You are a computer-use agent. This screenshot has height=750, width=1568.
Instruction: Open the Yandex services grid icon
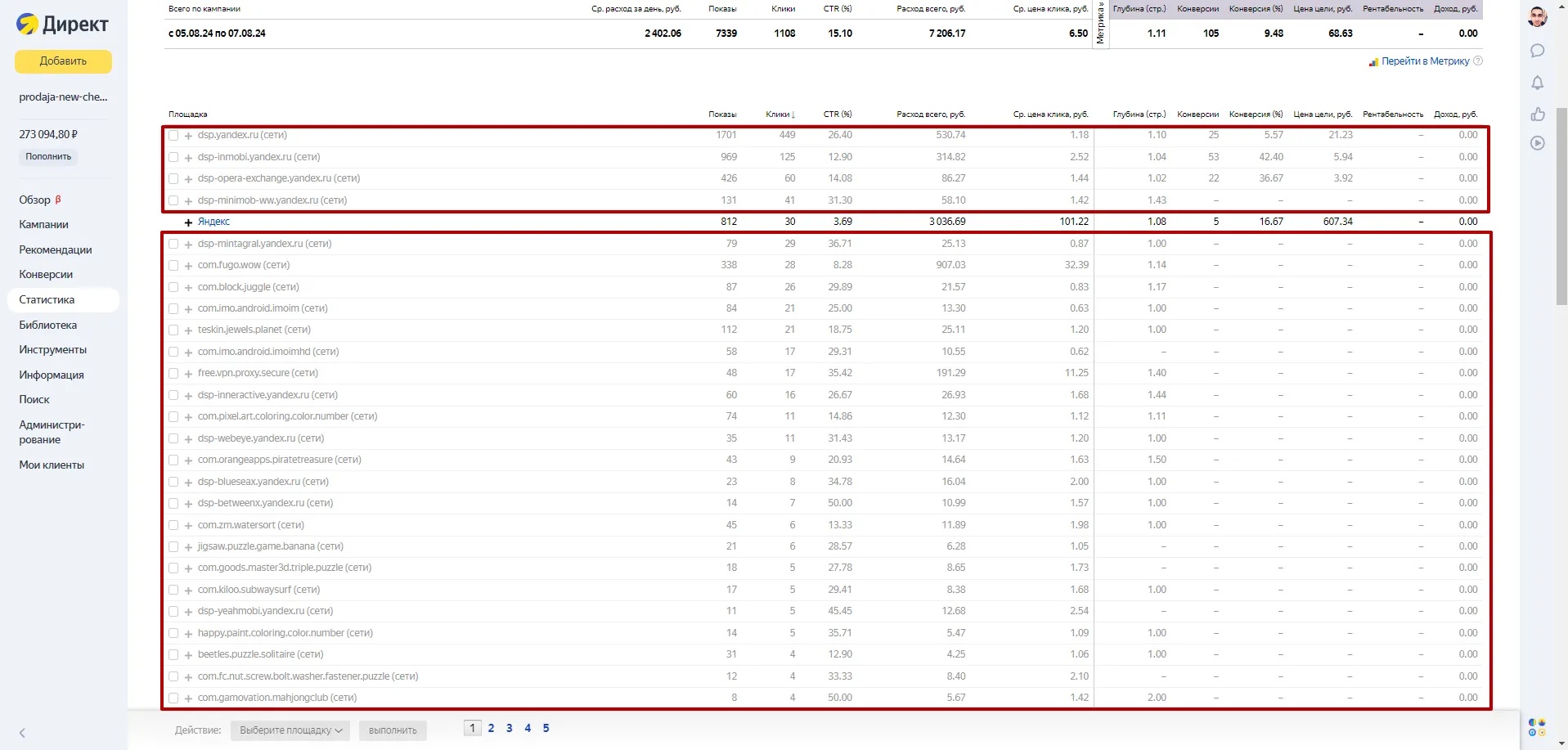click(x=1537, y=727)
